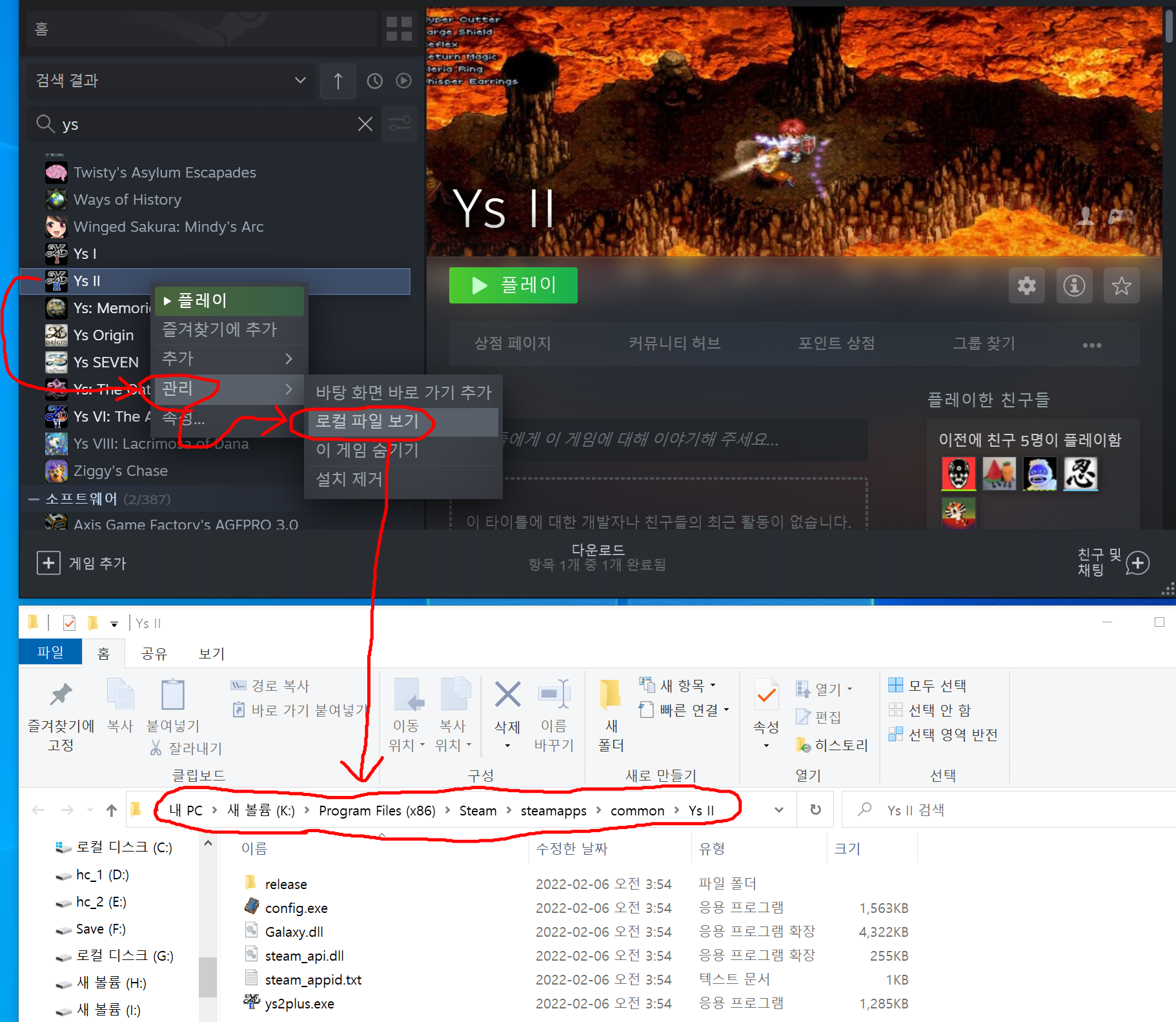Open the 포인트 상점 link
Viewport: 1176px width, 1022px height.
pyautogui.click(x=836, y=343)
